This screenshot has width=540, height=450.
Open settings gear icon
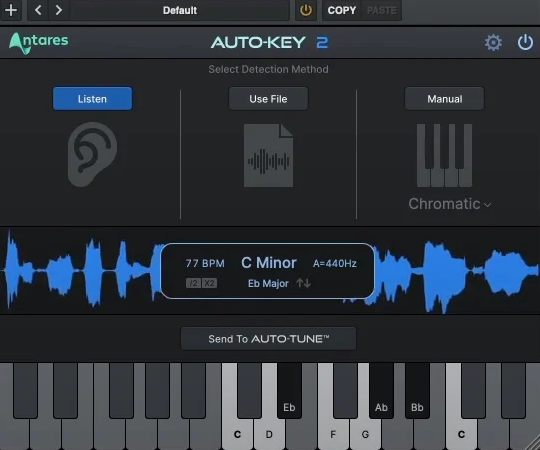493,43
